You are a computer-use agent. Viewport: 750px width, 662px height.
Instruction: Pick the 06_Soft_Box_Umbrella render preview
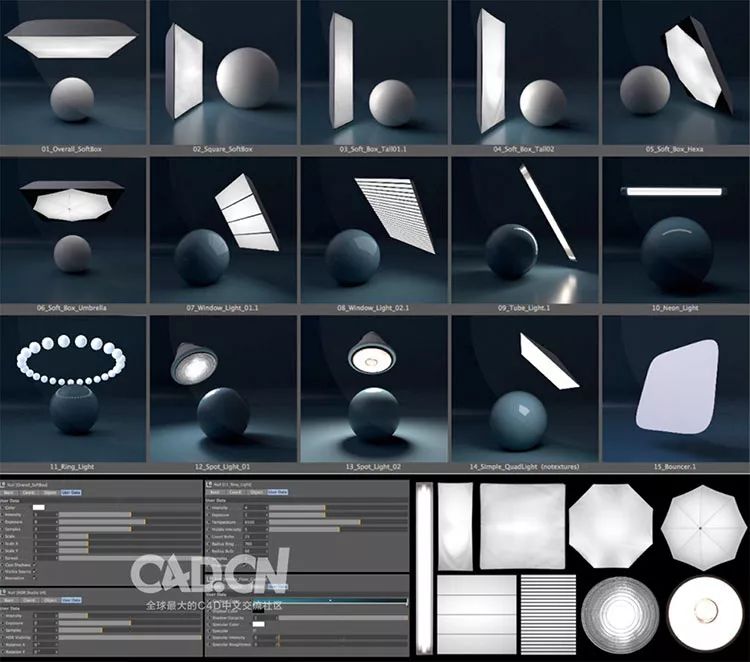(x=74, y=230)
